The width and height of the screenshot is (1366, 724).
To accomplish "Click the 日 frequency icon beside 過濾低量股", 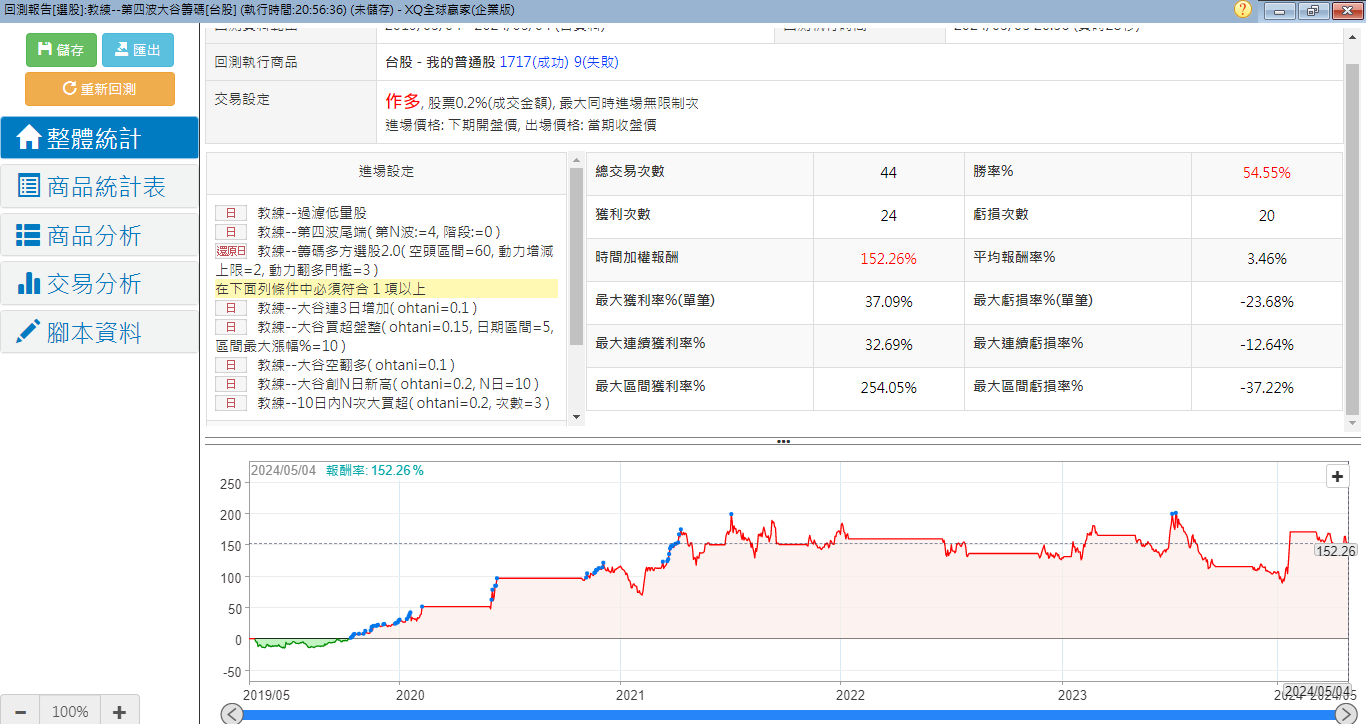I will (x=230, y=213).
